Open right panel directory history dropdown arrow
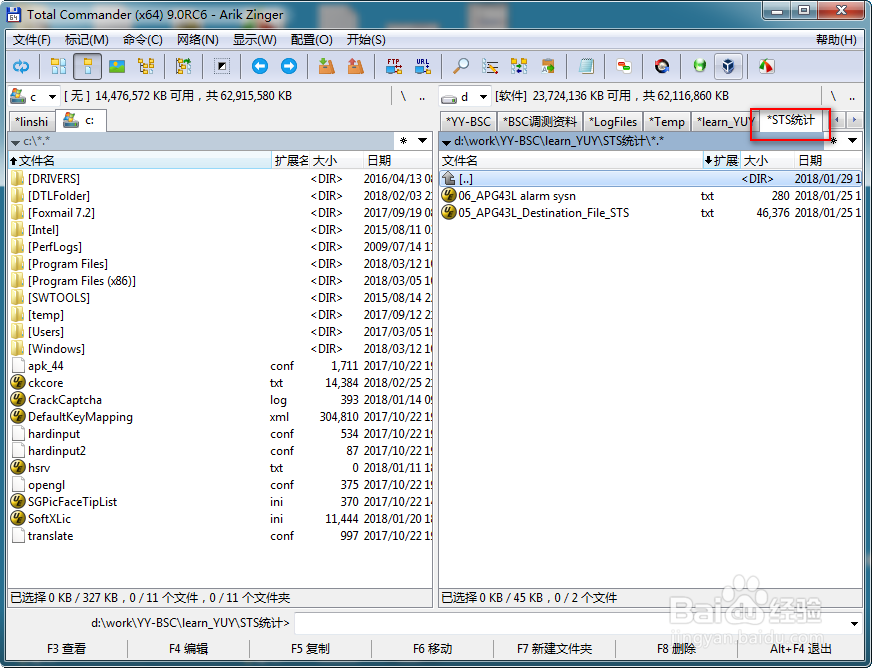872x668 pixels. point(853,141)
